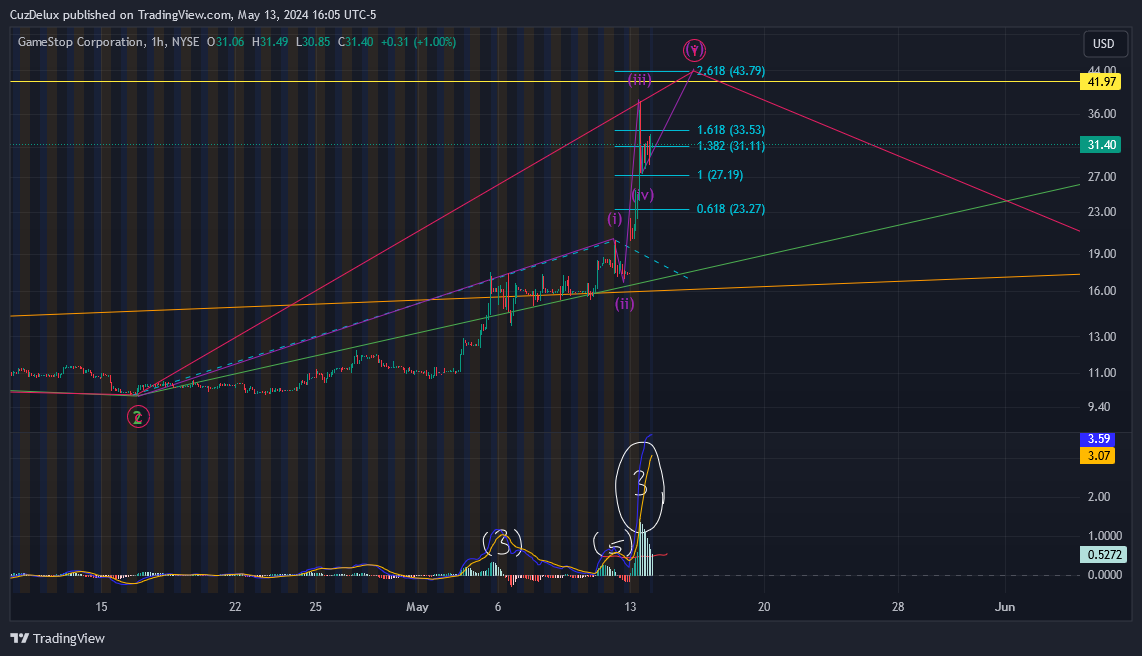This screenshot has width=1142, height=656.
Task: Click the 1.382 (31.11) Fibonacci label
Action: pos(731,146)
